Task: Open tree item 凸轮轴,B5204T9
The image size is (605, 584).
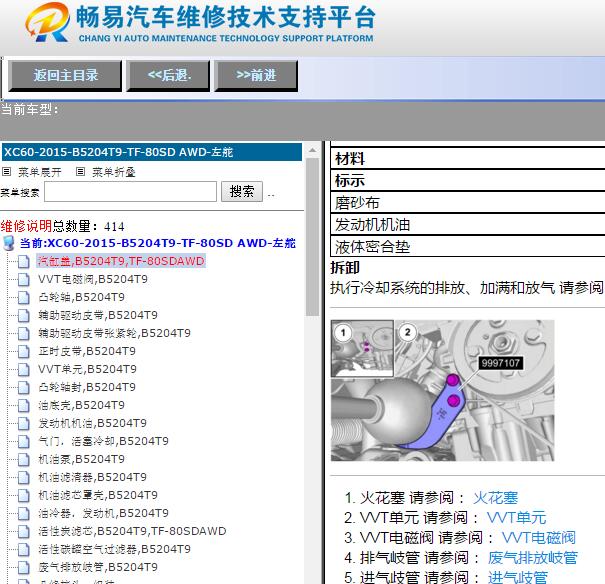Action: (81, 297)
